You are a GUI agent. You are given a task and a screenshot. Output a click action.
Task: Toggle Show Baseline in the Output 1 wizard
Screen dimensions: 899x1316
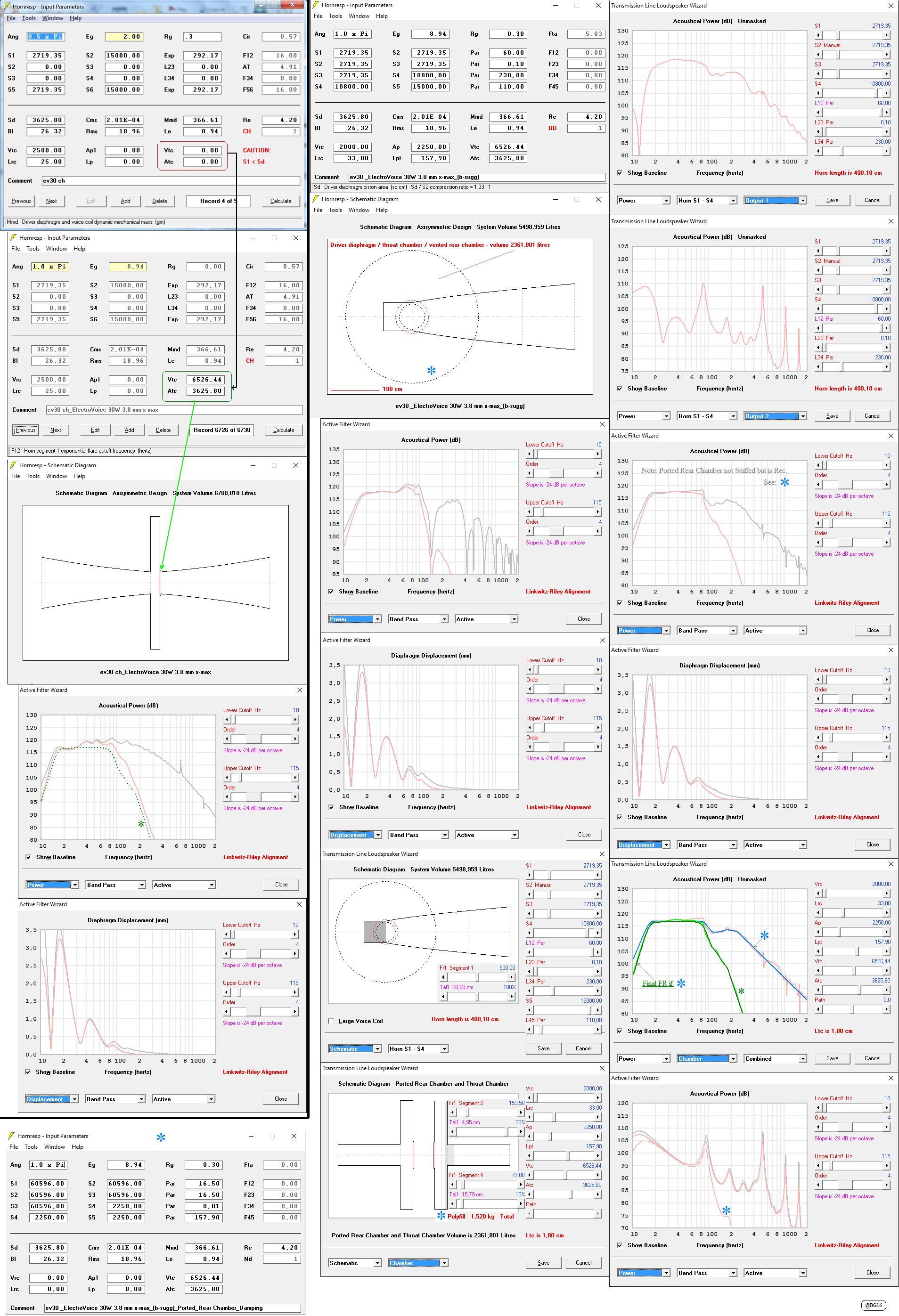pos(619,173)
